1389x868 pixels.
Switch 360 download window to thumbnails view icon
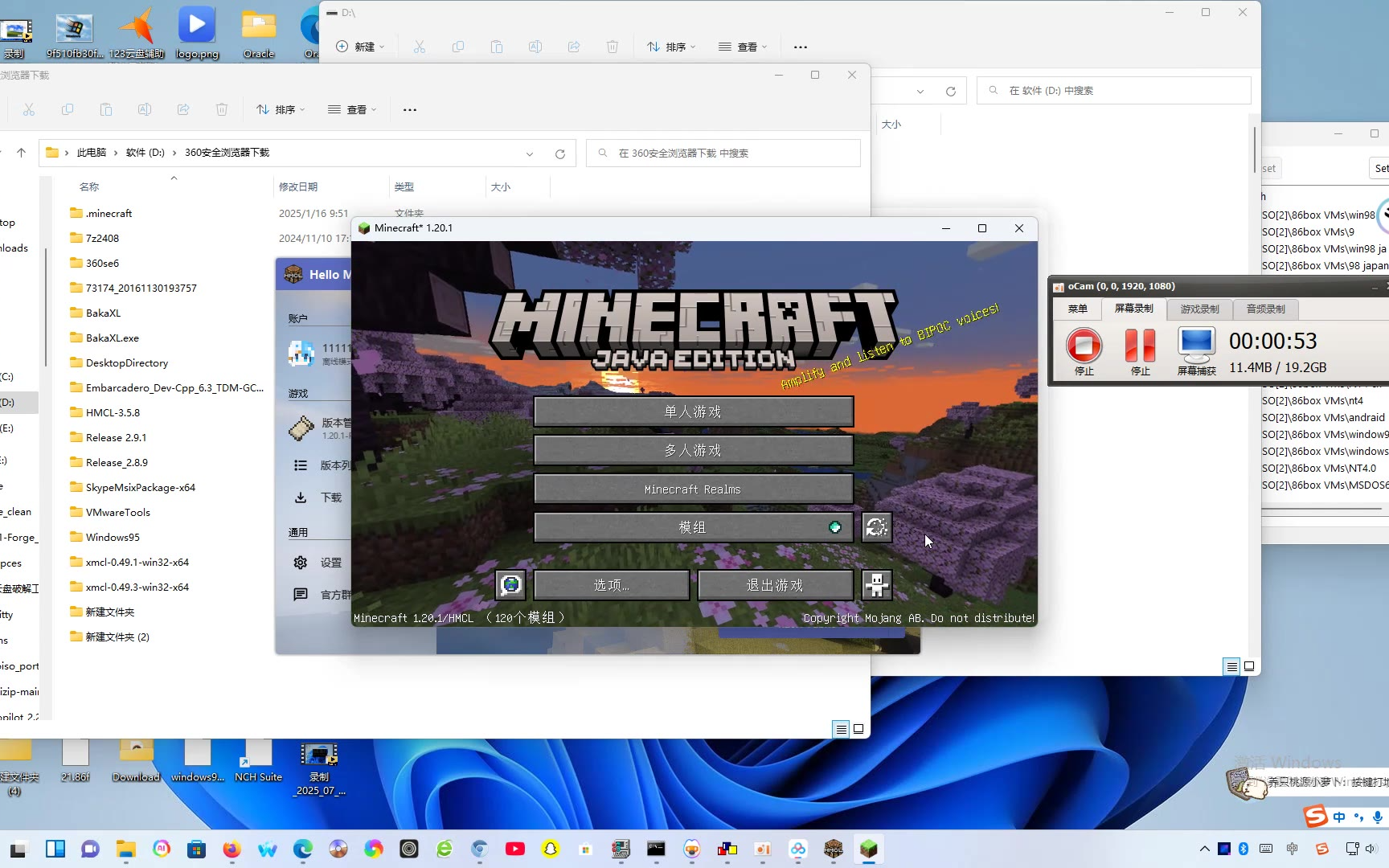coord(858,729)
